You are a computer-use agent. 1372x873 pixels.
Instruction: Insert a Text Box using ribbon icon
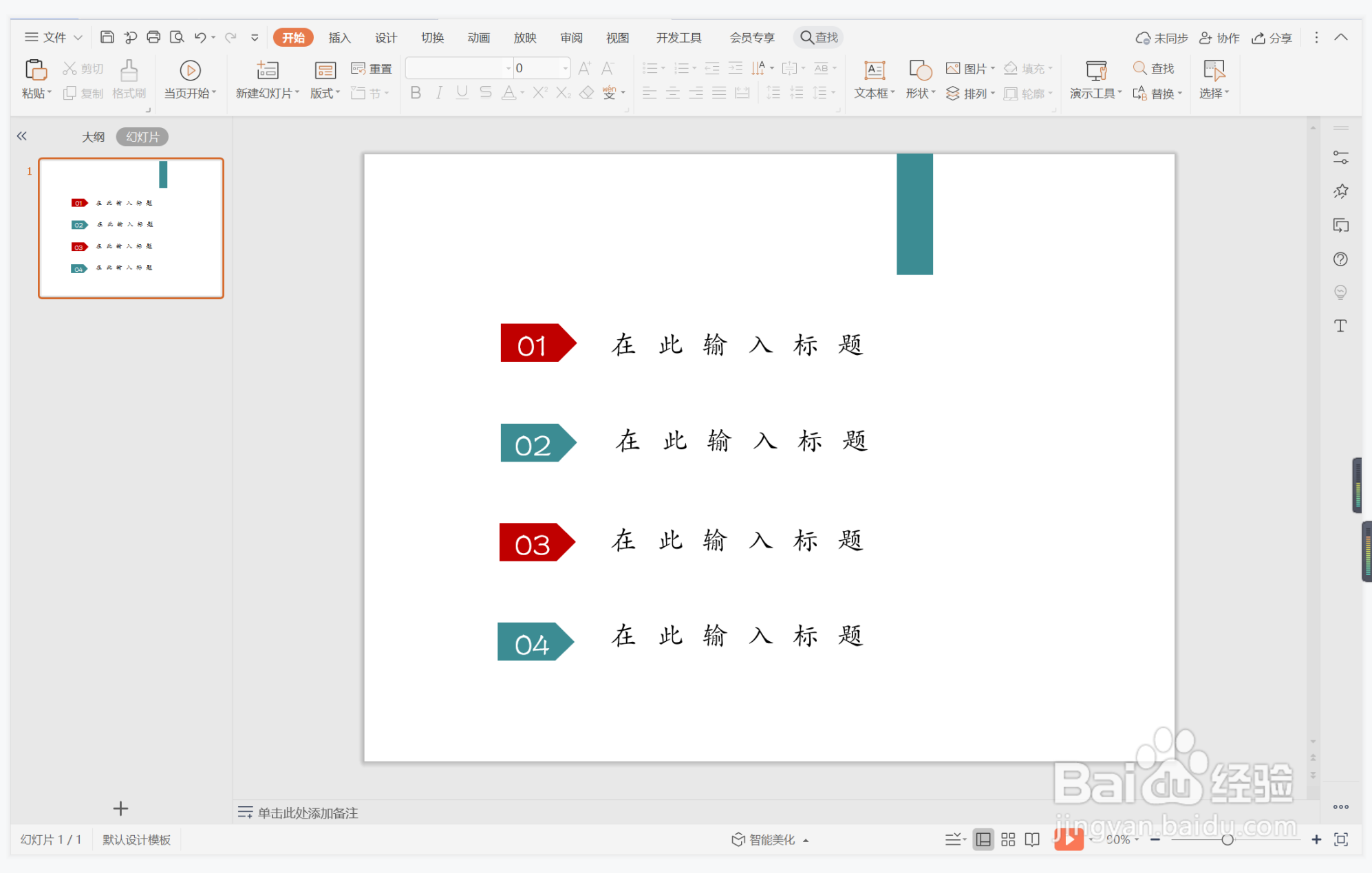[x=874, y=70]
